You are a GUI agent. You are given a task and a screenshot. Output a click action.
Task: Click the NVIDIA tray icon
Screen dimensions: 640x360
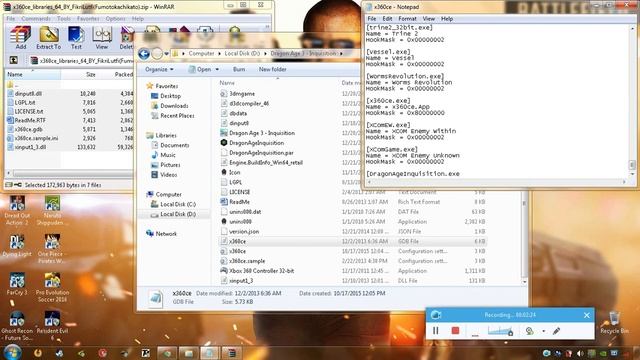click(x=603, y=353)
